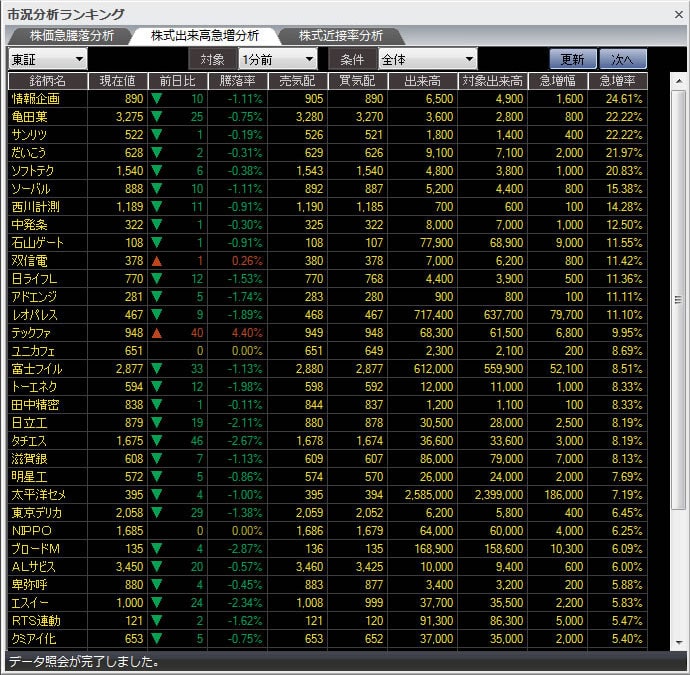Select the 中発条 stock name
690x675 pixels.
pos(29,225)
